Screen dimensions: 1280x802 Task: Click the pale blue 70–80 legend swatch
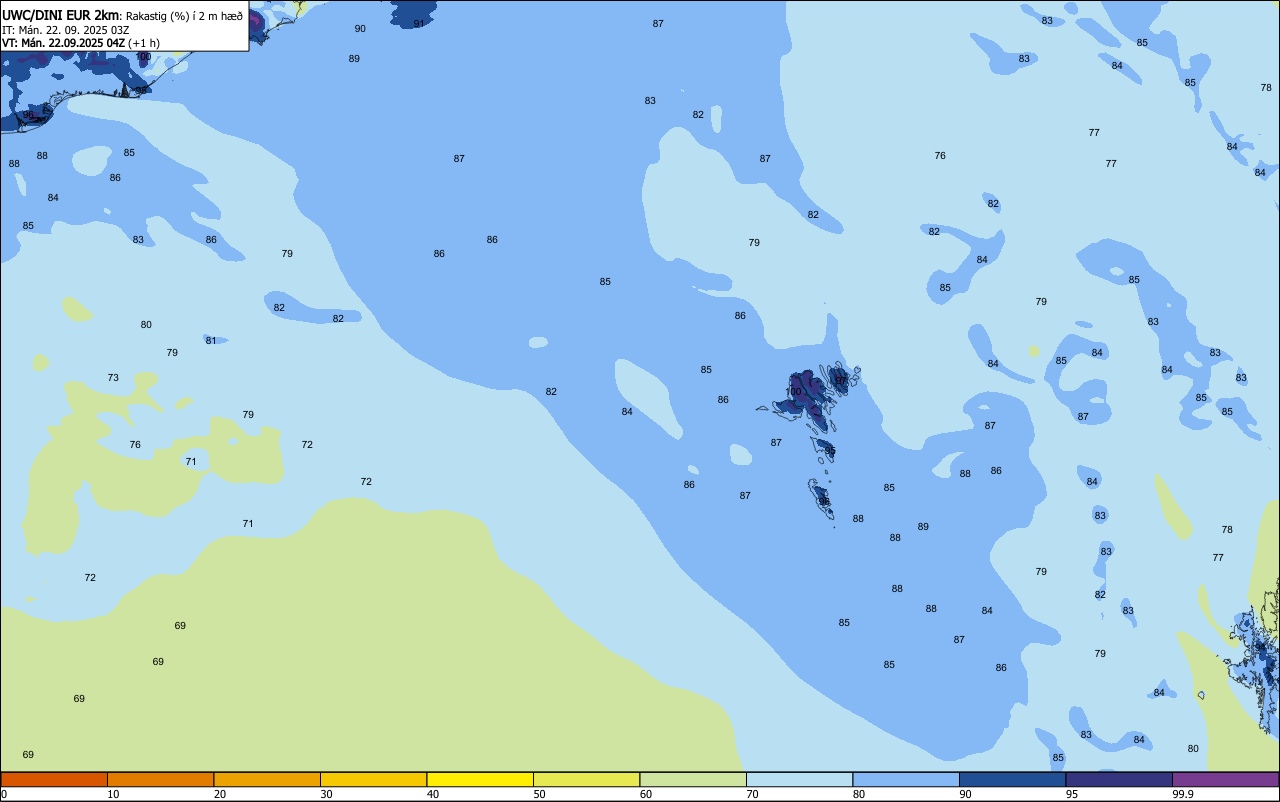[800, 779]
